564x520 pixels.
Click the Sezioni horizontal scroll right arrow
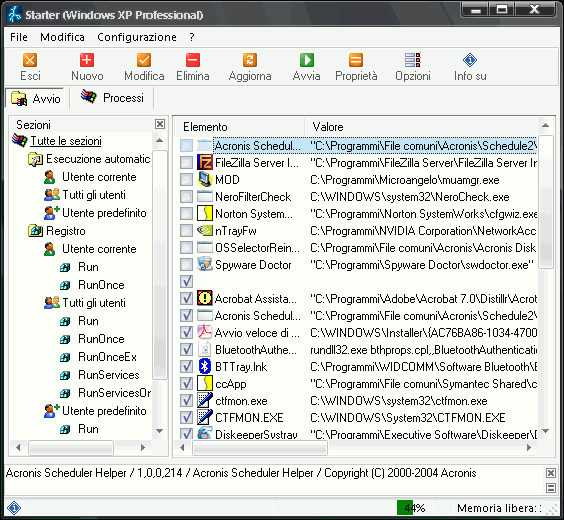[x=143, y=447]
